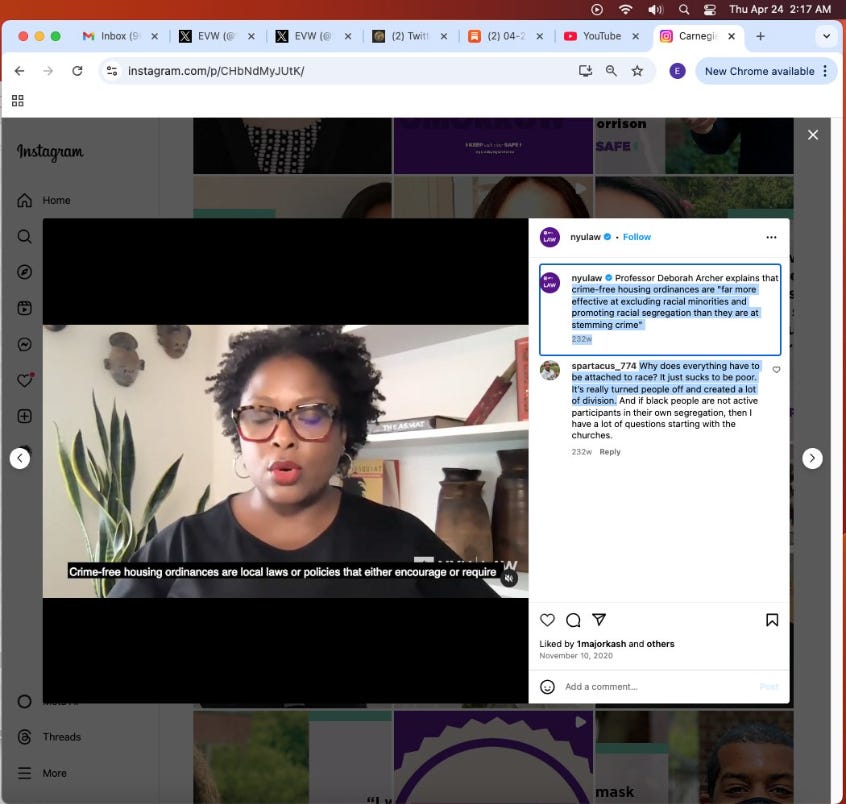Open Wi-Fi menu in menu bar
846x804 pixels.
pos(625,9)
